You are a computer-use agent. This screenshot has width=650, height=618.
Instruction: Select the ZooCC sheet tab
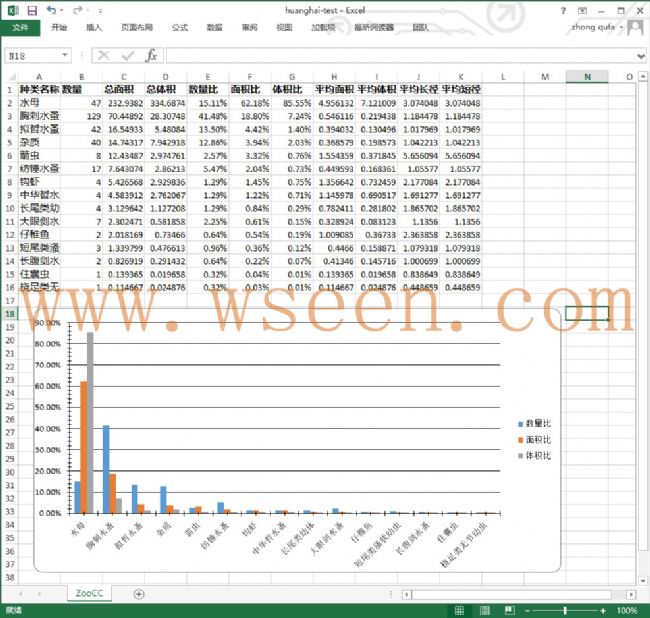coord(87,594)
